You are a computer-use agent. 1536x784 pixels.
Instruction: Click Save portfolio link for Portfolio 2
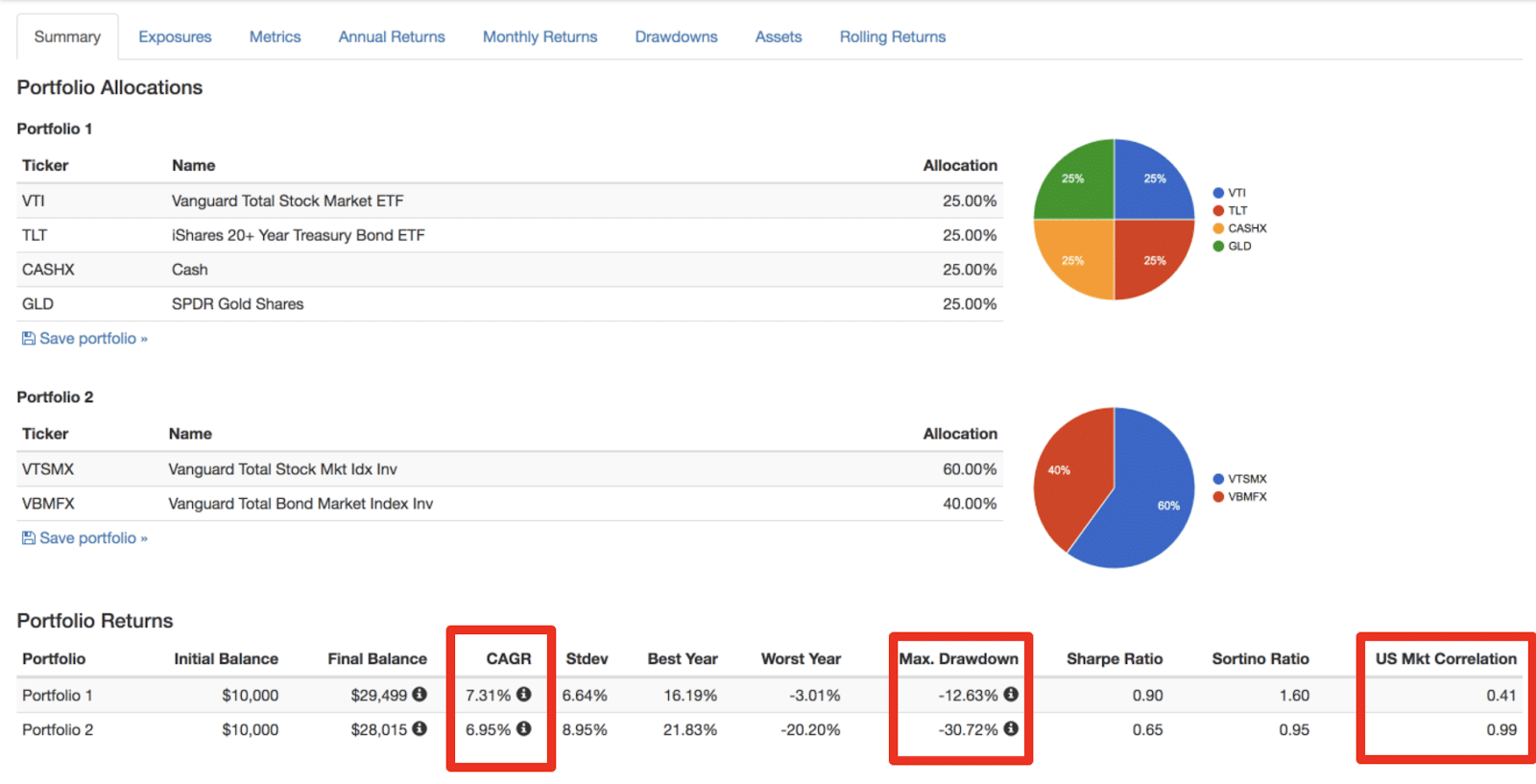[93, 537]
